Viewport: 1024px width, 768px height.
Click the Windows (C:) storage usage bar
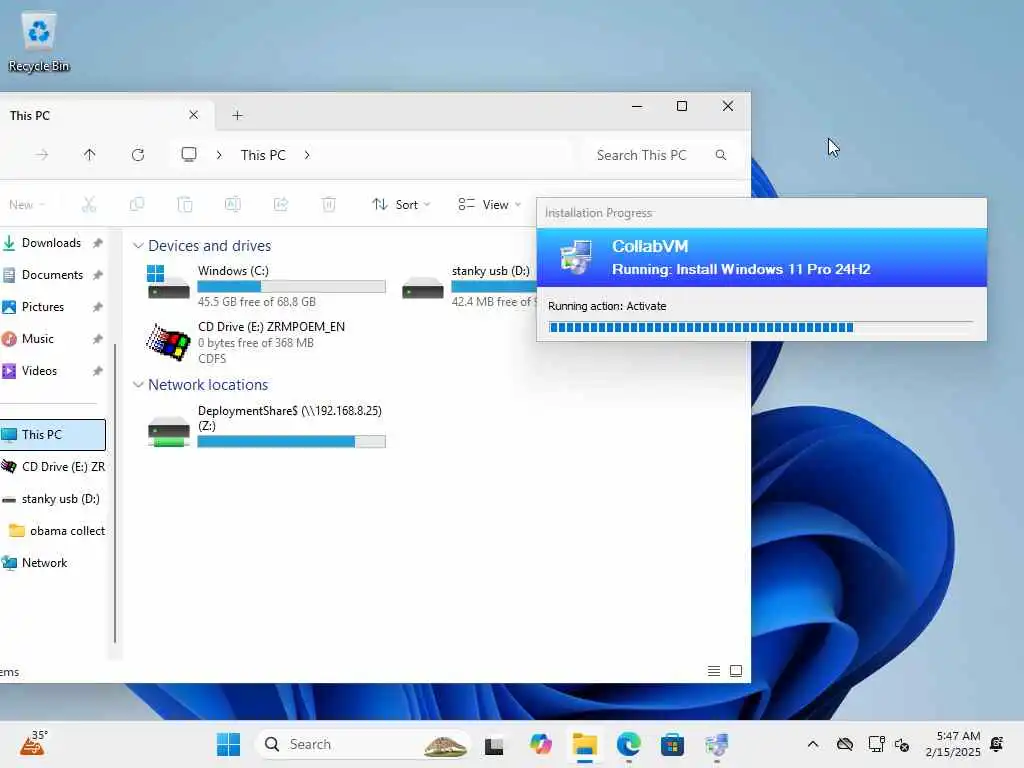coord(291,286)
